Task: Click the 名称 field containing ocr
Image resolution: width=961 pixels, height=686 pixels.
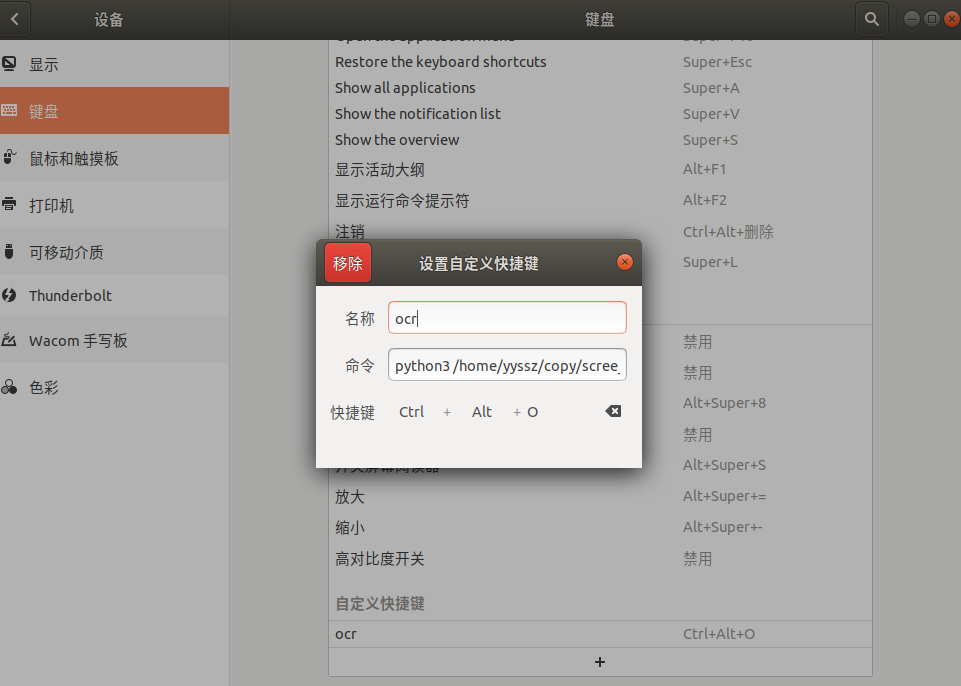Action: 507,318
